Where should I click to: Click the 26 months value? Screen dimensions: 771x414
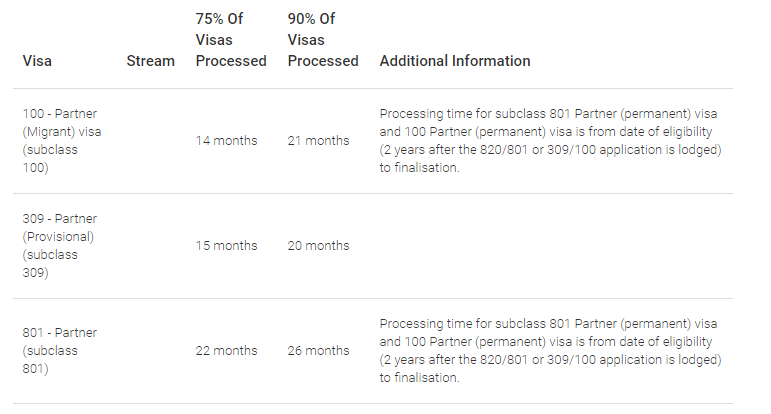318,351
